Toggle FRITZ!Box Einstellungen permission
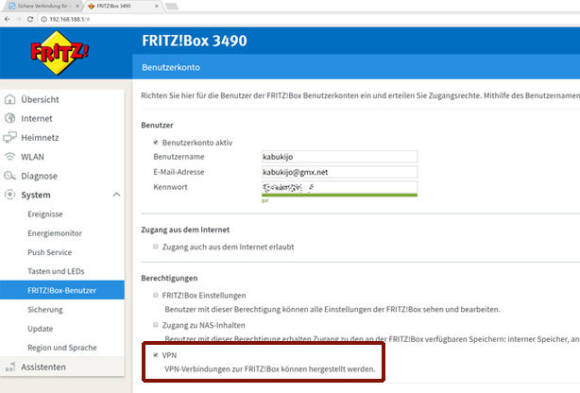The image size is (580, 393). point(156,295)
